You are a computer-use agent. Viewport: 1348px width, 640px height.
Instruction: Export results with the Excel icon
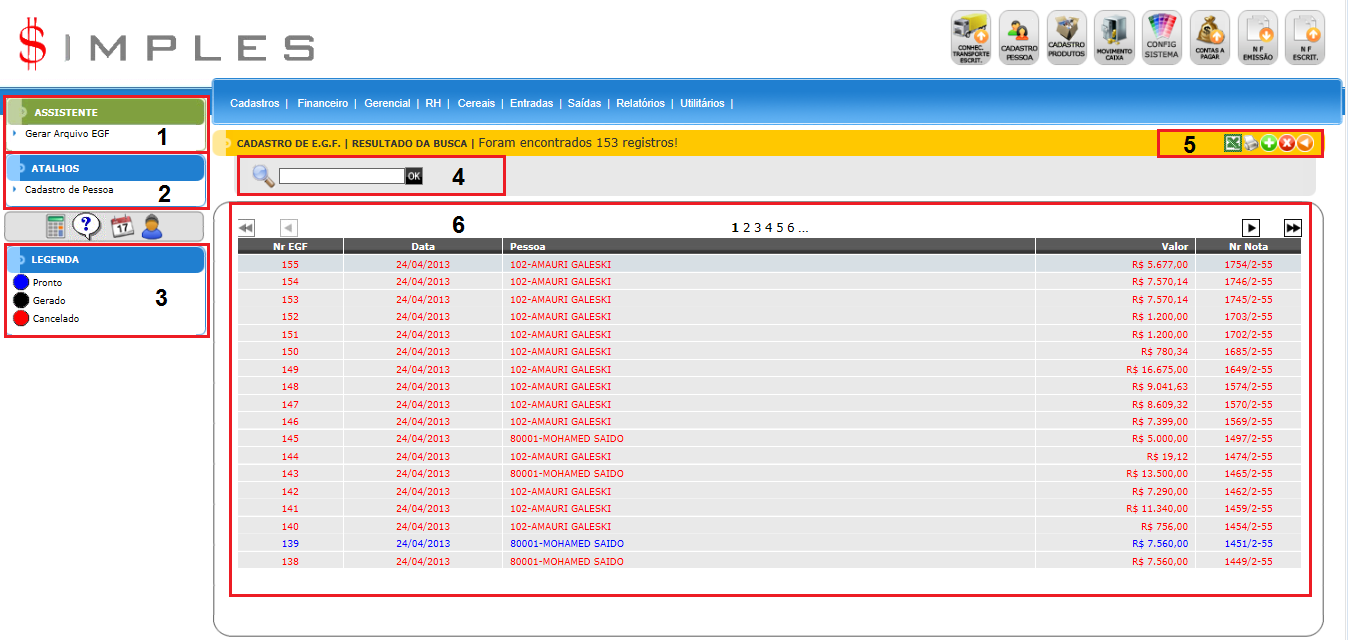click(x=1233, y=144)
